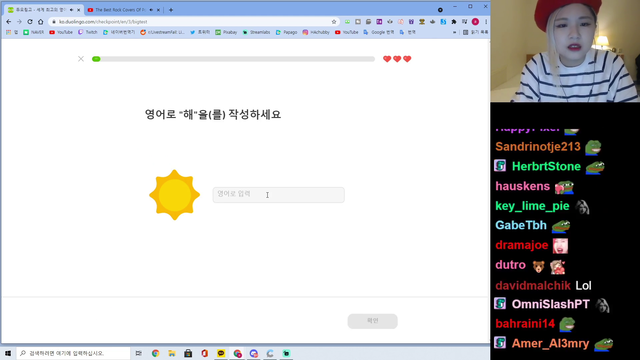640x360 pixels.
Task: Click key_lime_pie username in chat
Action: [x=532, y=206]
